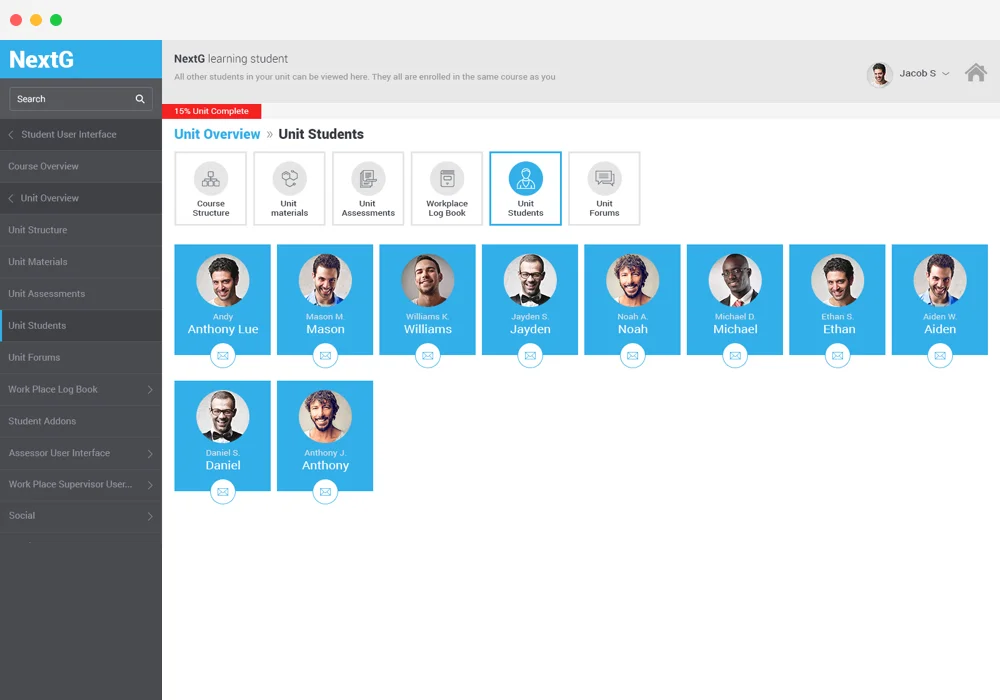Screen dimensions: 1000x700
Task: Expand the Work Place Log Book section
Action: 81,389
